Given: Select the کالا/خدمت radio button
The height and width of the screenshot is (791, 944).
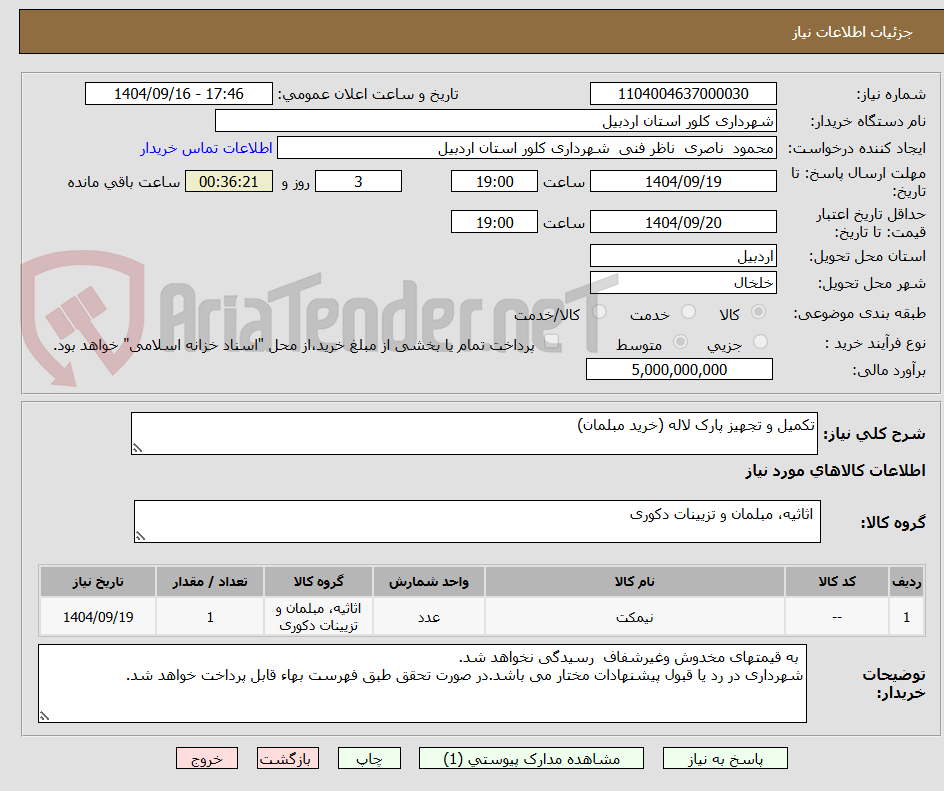Looking at the screenshot, I should [x=599, y=312].
